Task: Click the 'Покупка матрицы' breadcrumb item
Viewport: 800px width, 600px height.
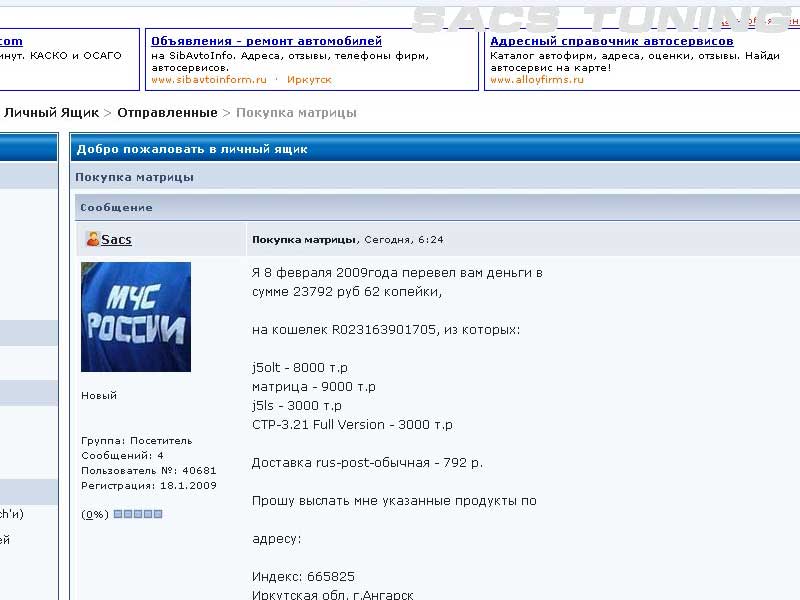Action: tap(296, 113)
